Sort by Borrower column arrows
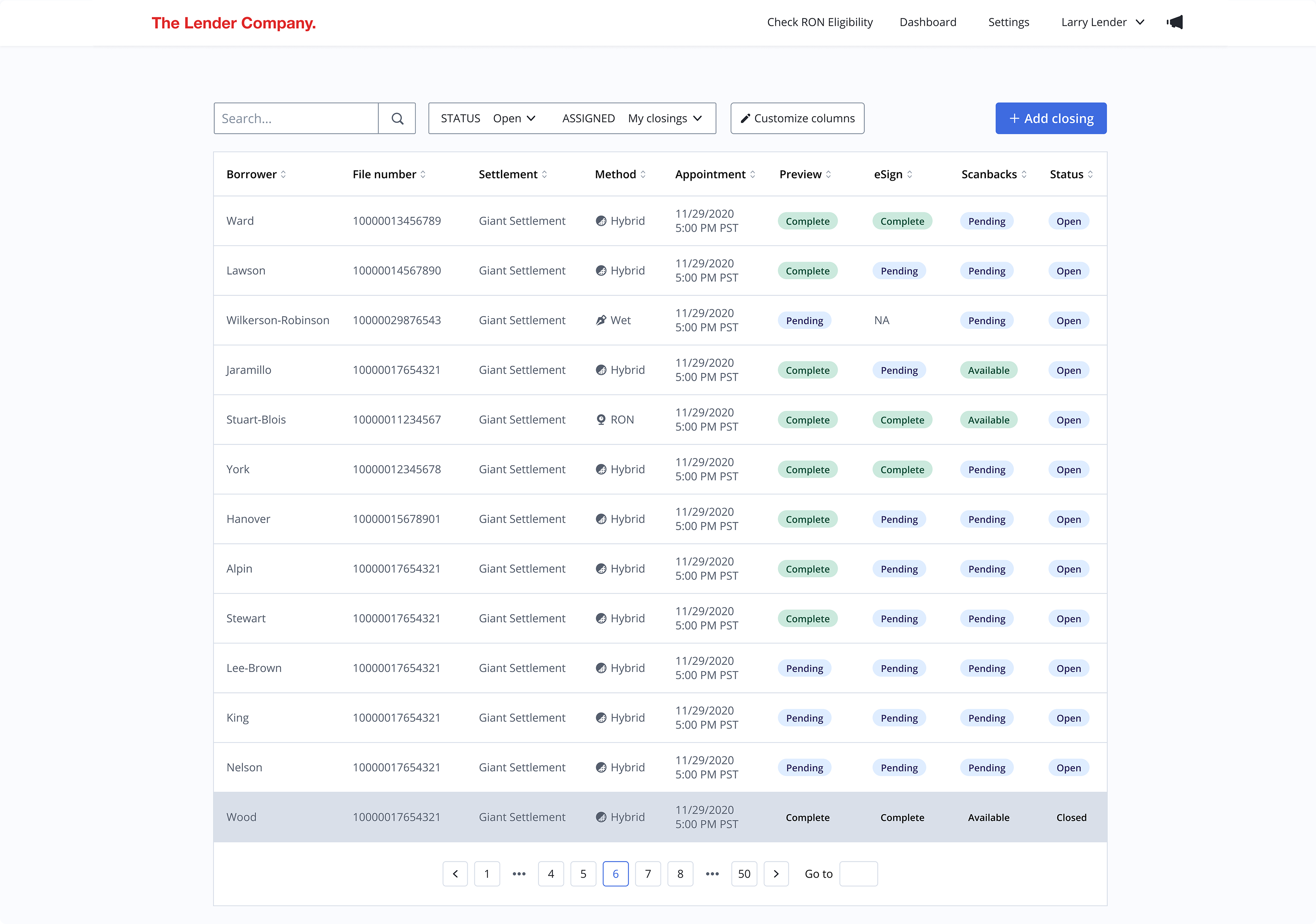 pos(283,175)
